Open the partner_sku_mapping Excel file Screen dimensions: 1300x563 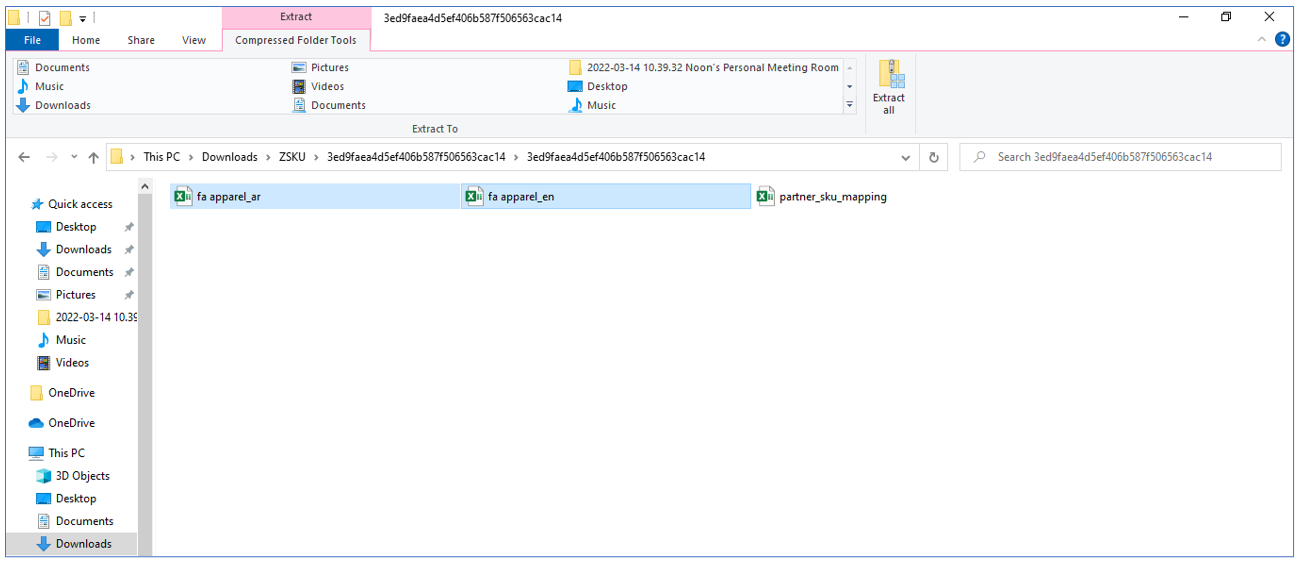coord(832,197)
